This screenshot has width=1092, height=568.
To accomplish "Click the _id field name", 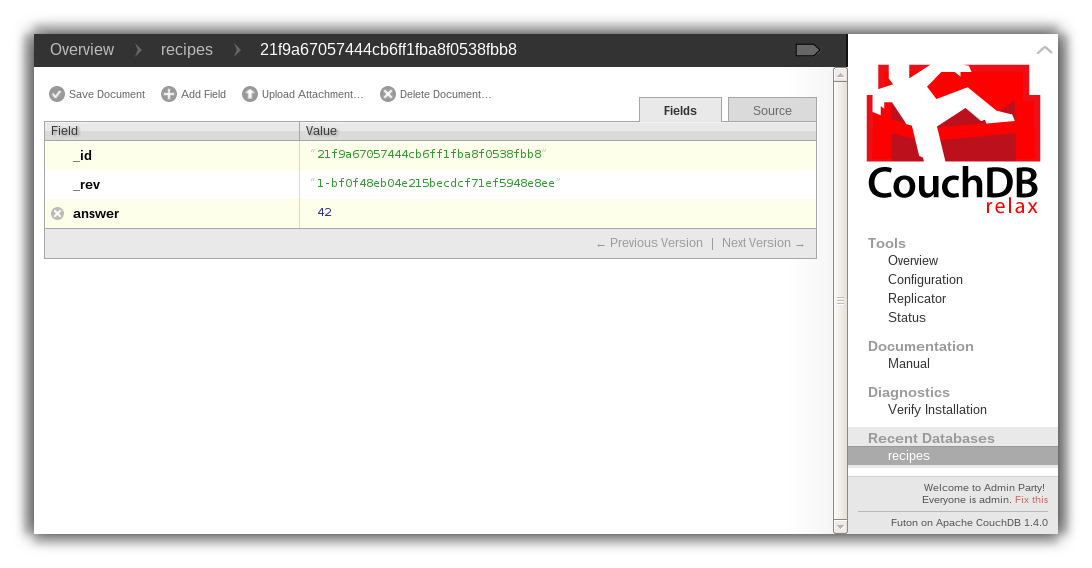I will 82,155.
